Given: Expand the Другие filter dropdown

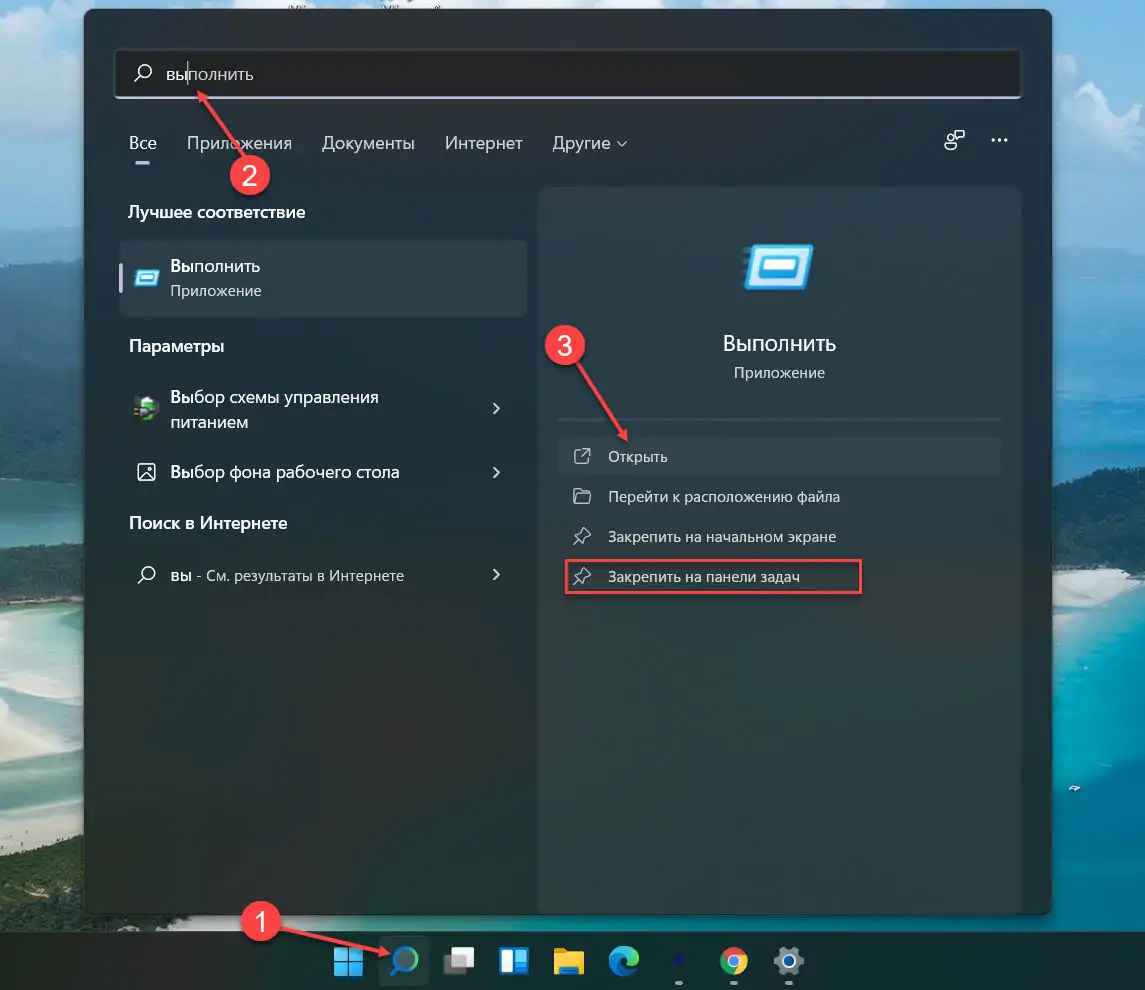Looking at the screenshot, I should coord(590,144).
